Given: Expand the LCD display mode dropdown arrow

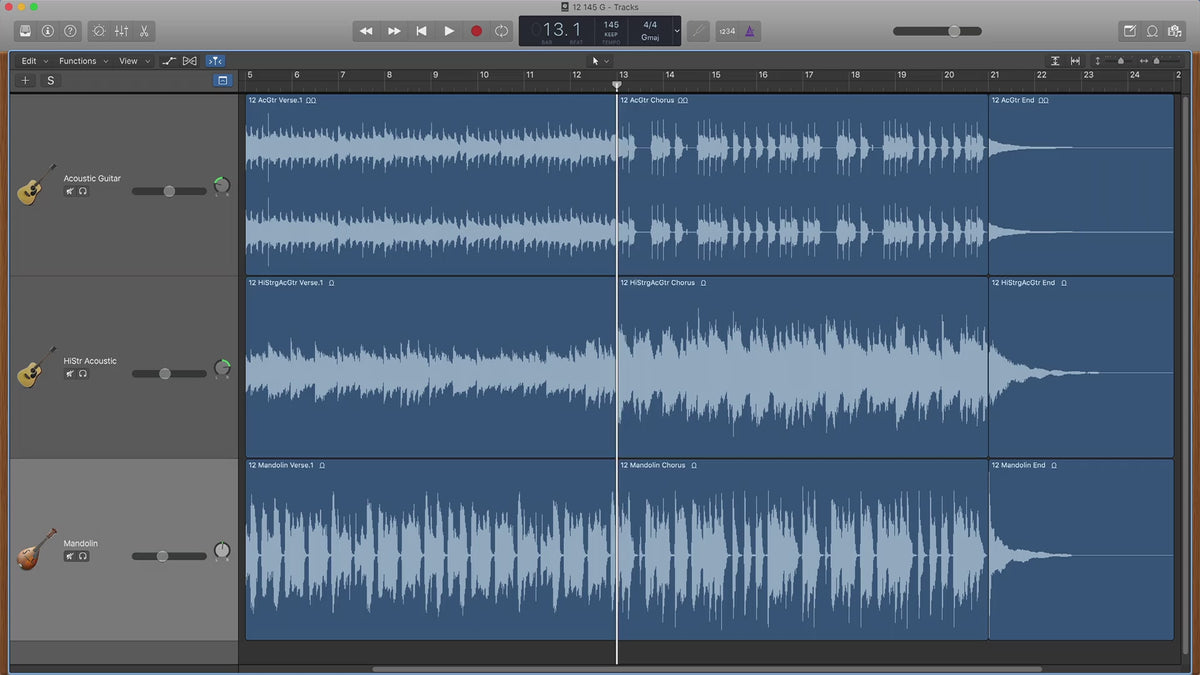Looking at the screenshot, I should [x=677, y=31].
